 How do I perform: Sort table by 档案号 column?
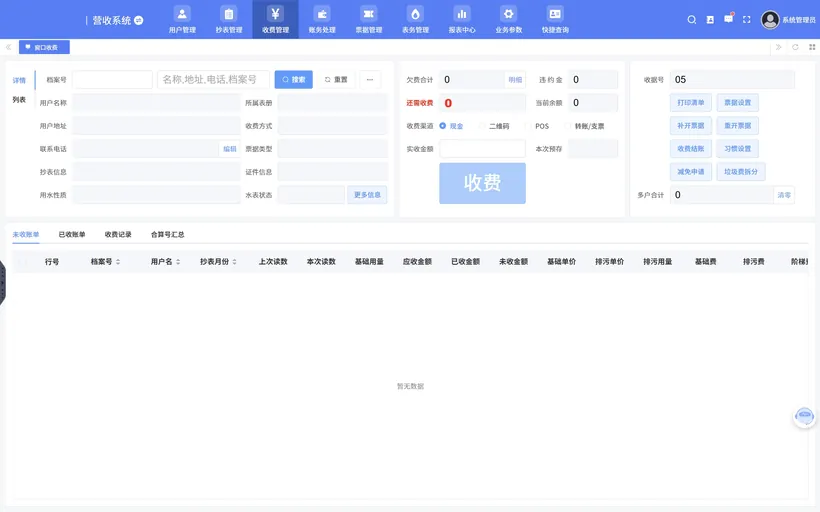(105, 261)
